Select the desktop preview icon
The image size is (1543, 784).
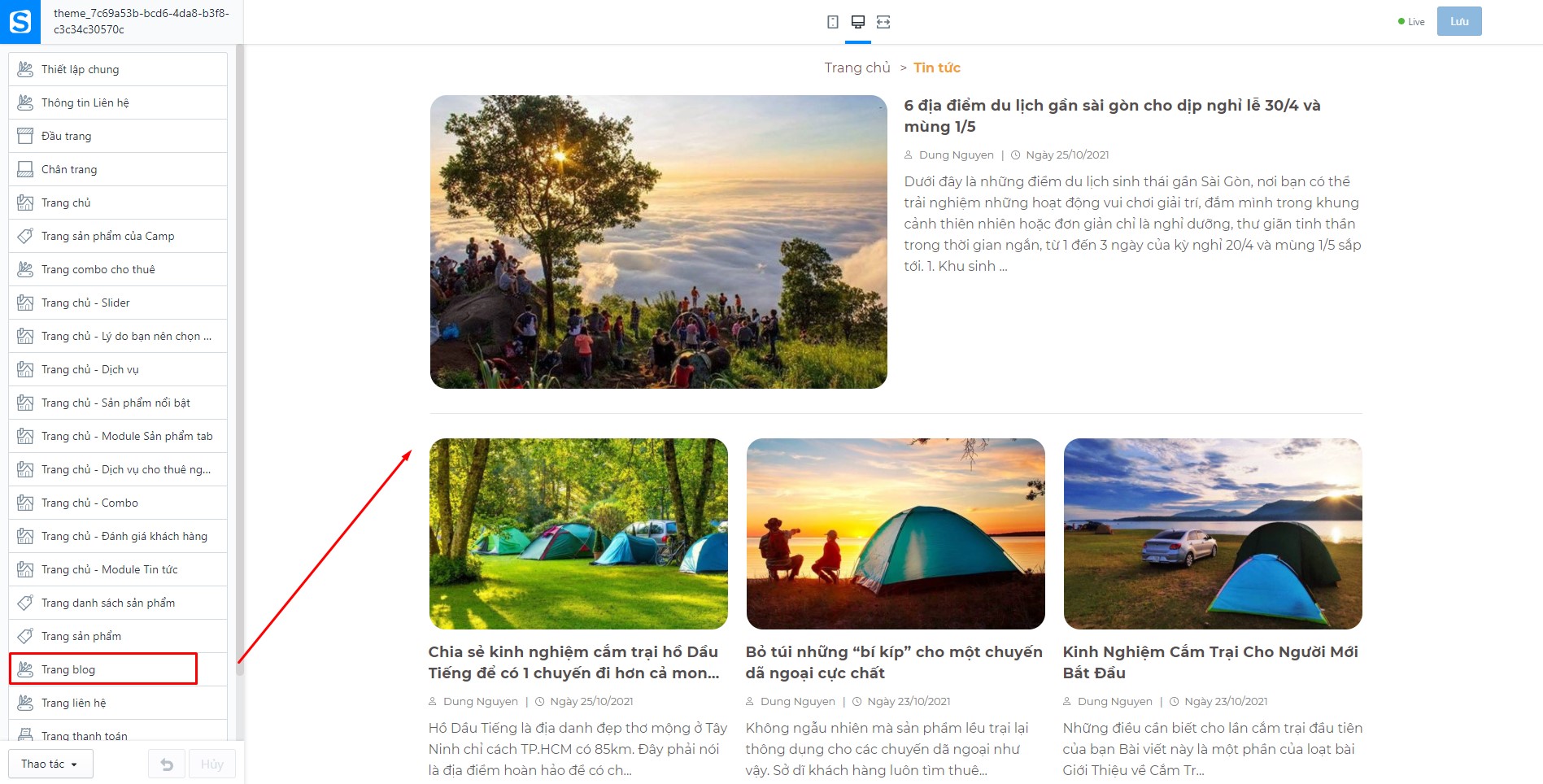(857, 22)
